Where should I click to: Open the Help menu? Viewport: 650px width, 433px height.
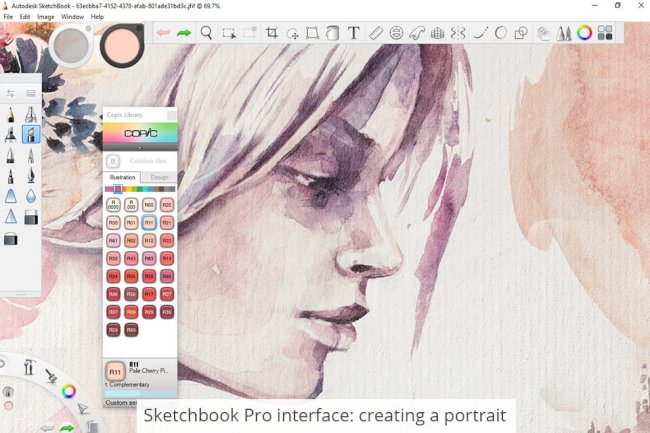click(97, 17)
